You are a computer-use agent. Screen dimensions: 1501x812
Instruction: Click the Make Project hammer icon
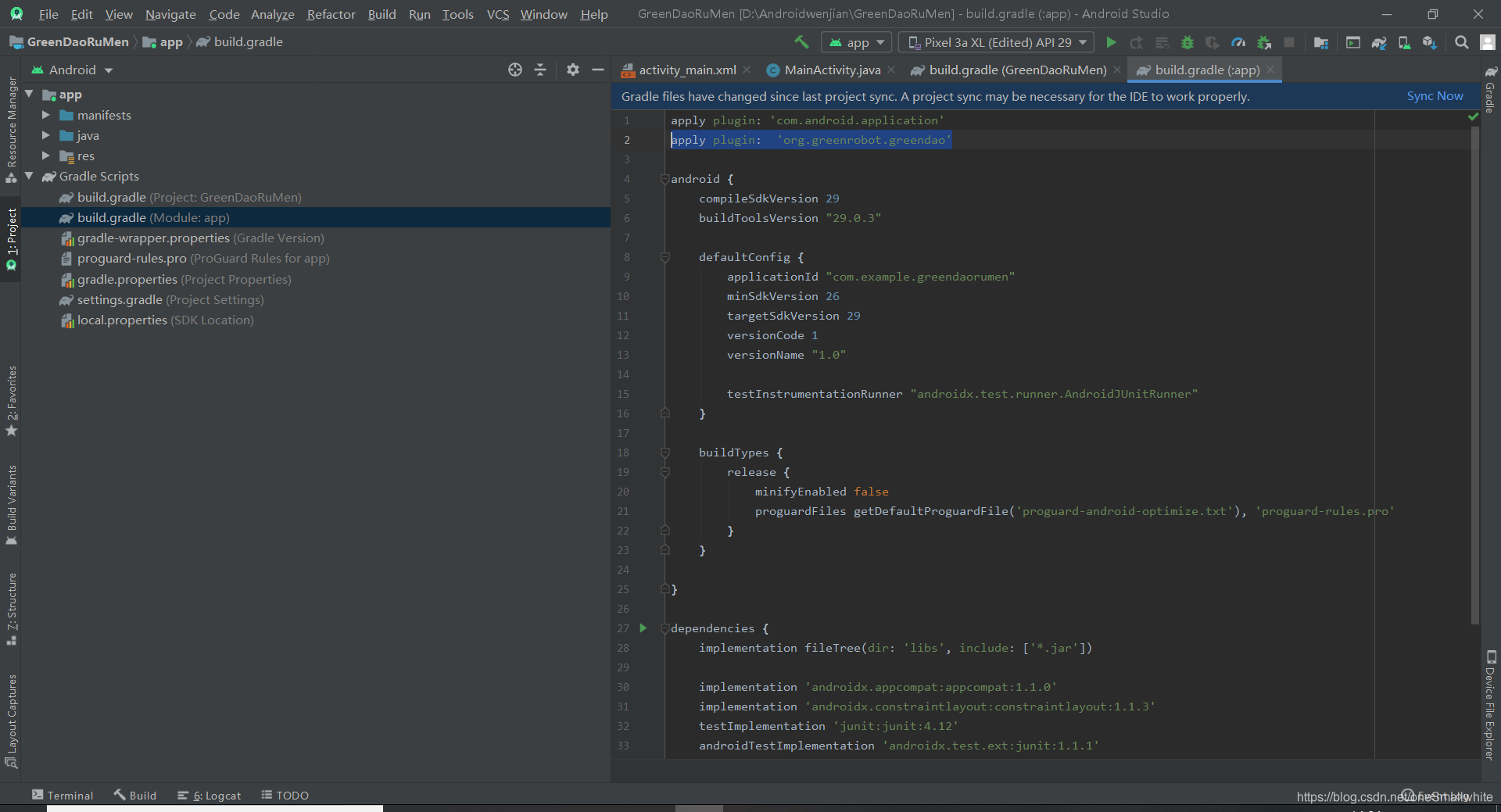point(801,42)
